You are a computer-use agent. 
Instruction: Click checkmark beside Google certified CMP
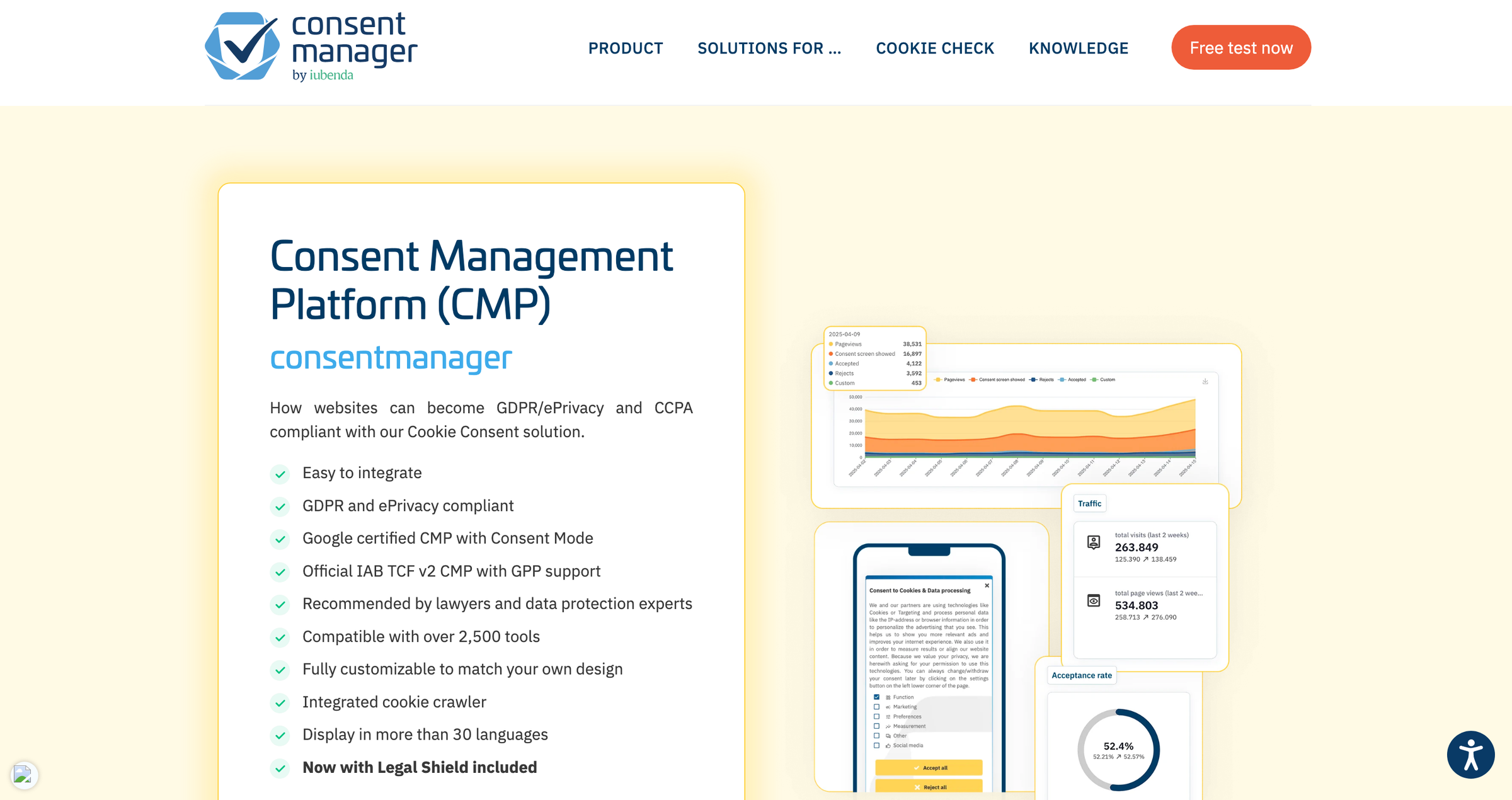[x=280, y=539]
